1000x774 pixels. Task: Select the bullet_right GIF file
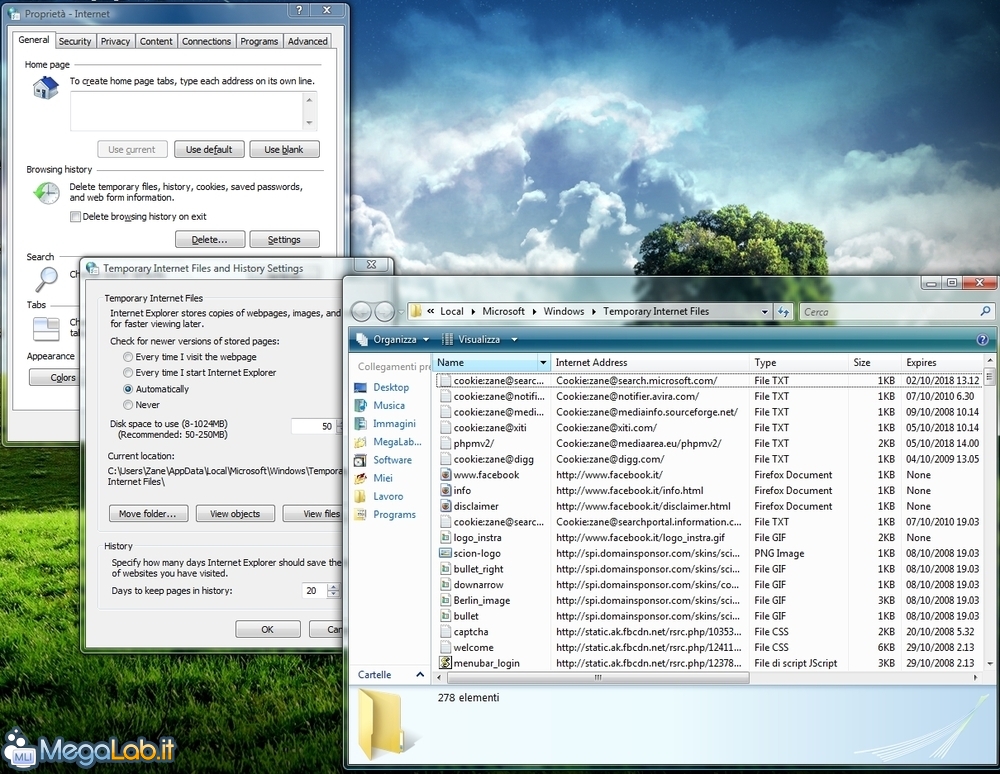[x=478, y=569]
